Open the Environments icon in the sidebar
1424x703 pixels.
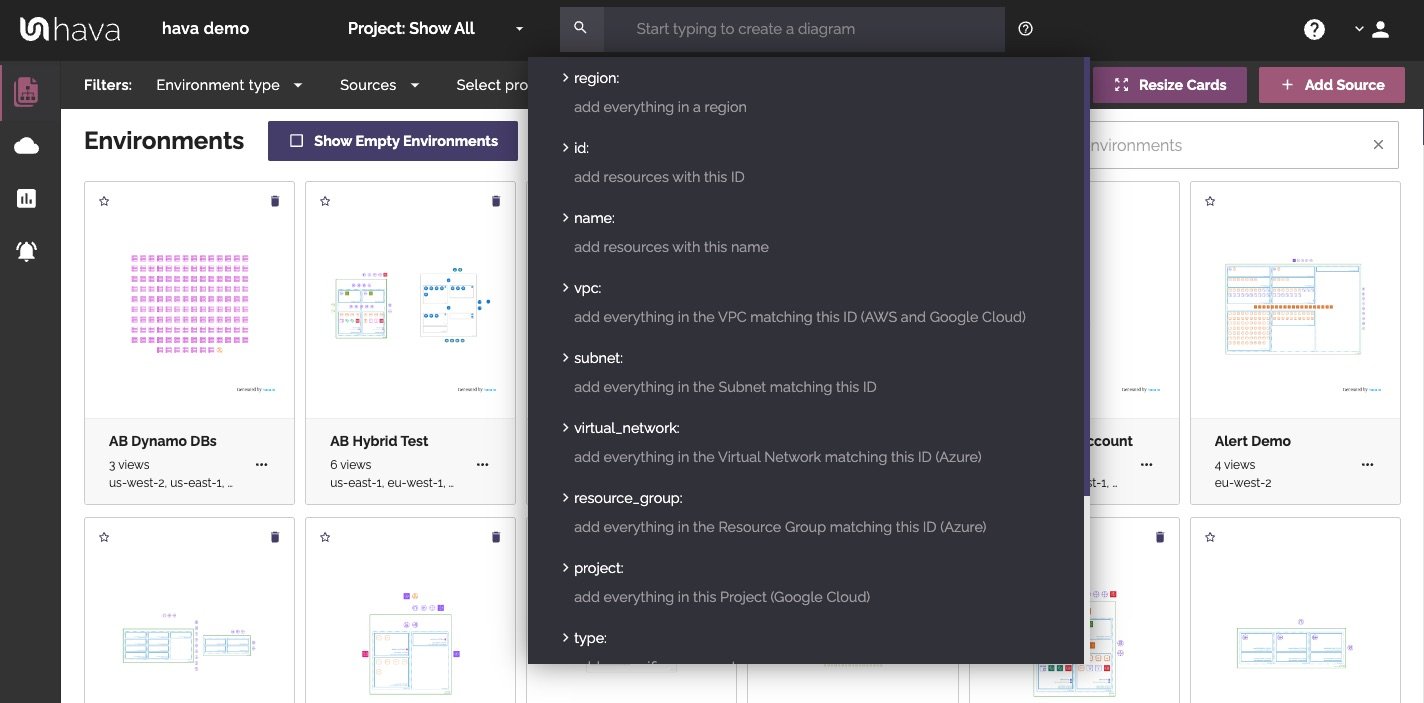point(27,92)
